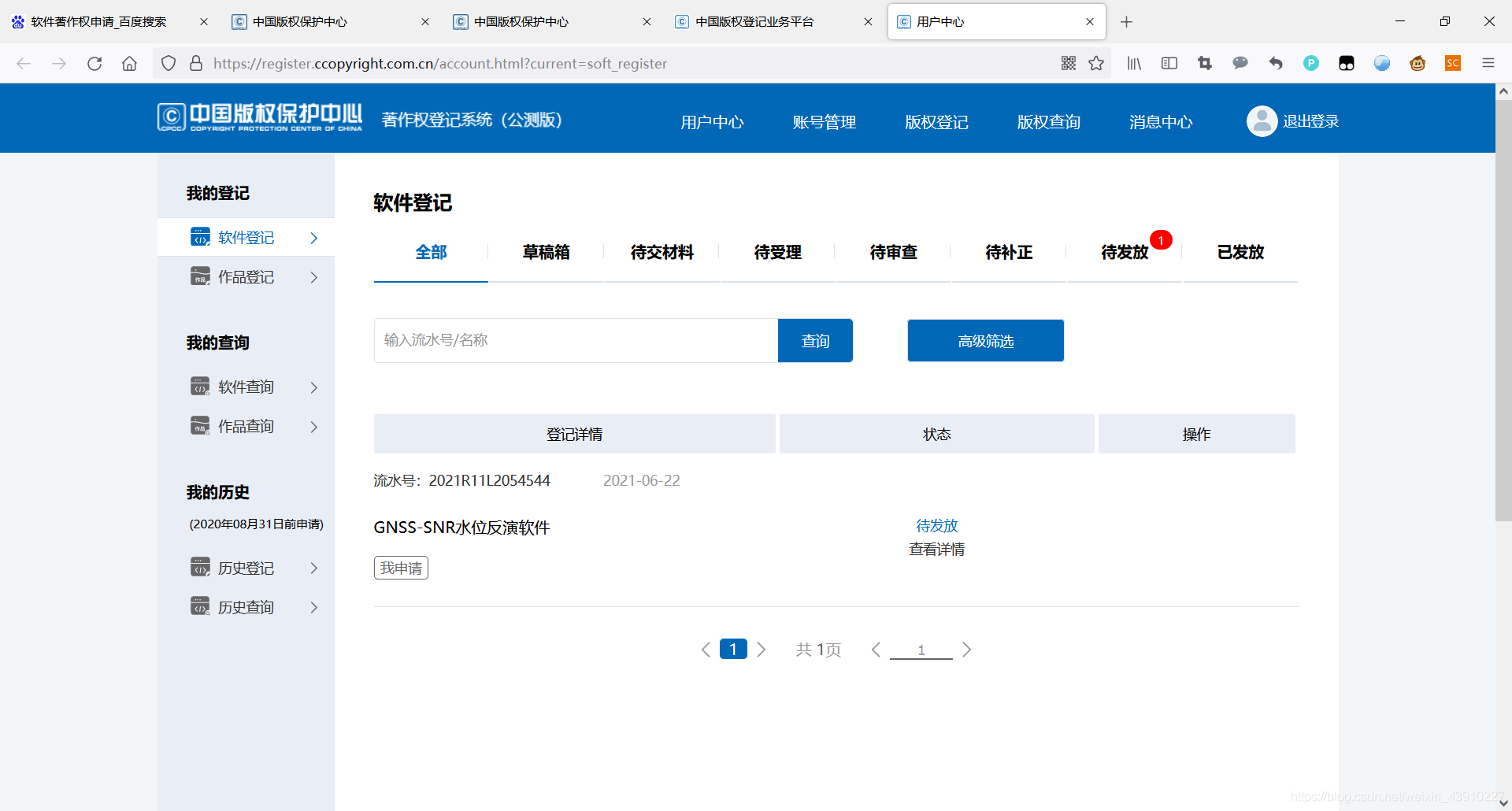Click the 历史登记 sidebar icon

click(200, 568)
